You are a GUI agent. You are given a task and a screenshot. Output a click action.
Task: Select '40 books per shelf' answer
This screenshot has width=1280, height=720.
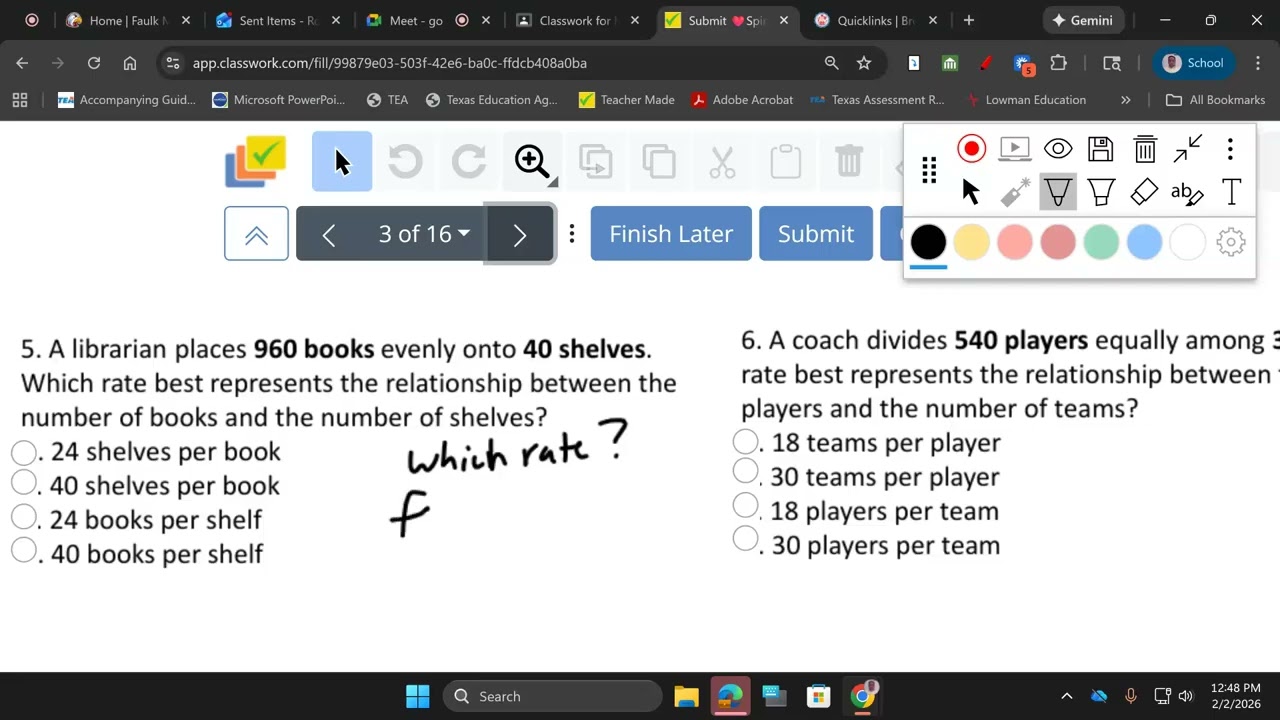coord(24,550)
